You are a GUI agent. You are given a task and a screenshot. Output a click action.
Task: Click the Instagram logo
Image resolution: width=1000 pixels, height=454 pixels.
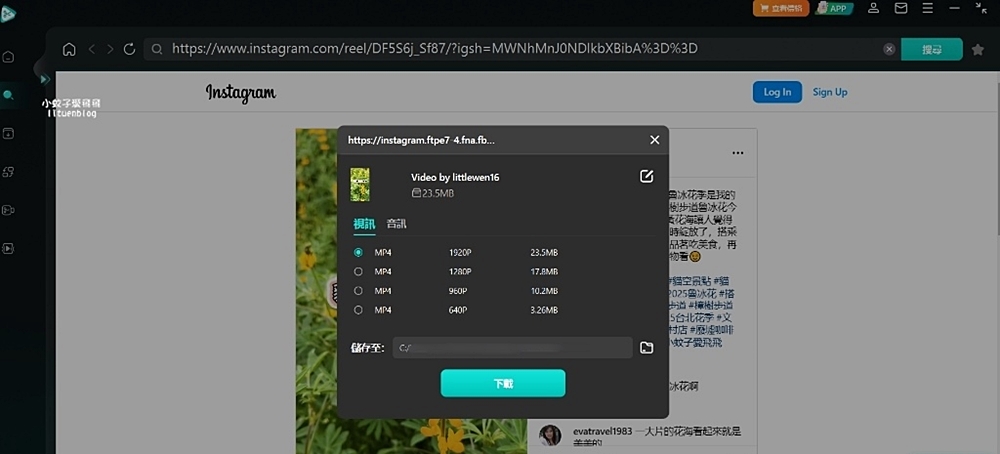click(240, 93)
